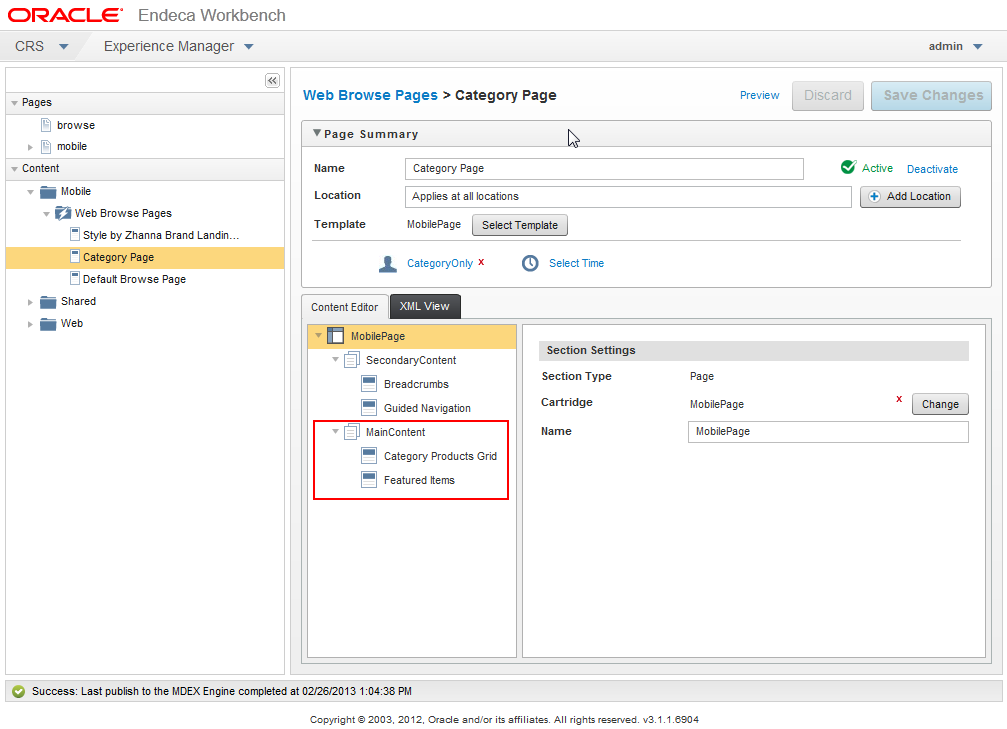Click the Category Products Grid cartridge icon
This screenshot has width=1007, height=729.
coord(369,455)
